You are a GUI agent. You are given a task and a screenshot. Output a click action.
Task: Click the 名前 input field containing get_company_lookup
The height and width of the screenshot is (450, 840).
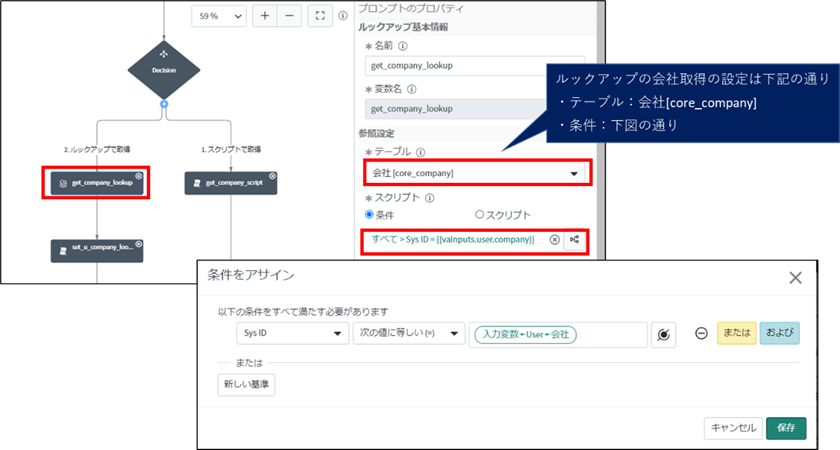click(475, 66)
